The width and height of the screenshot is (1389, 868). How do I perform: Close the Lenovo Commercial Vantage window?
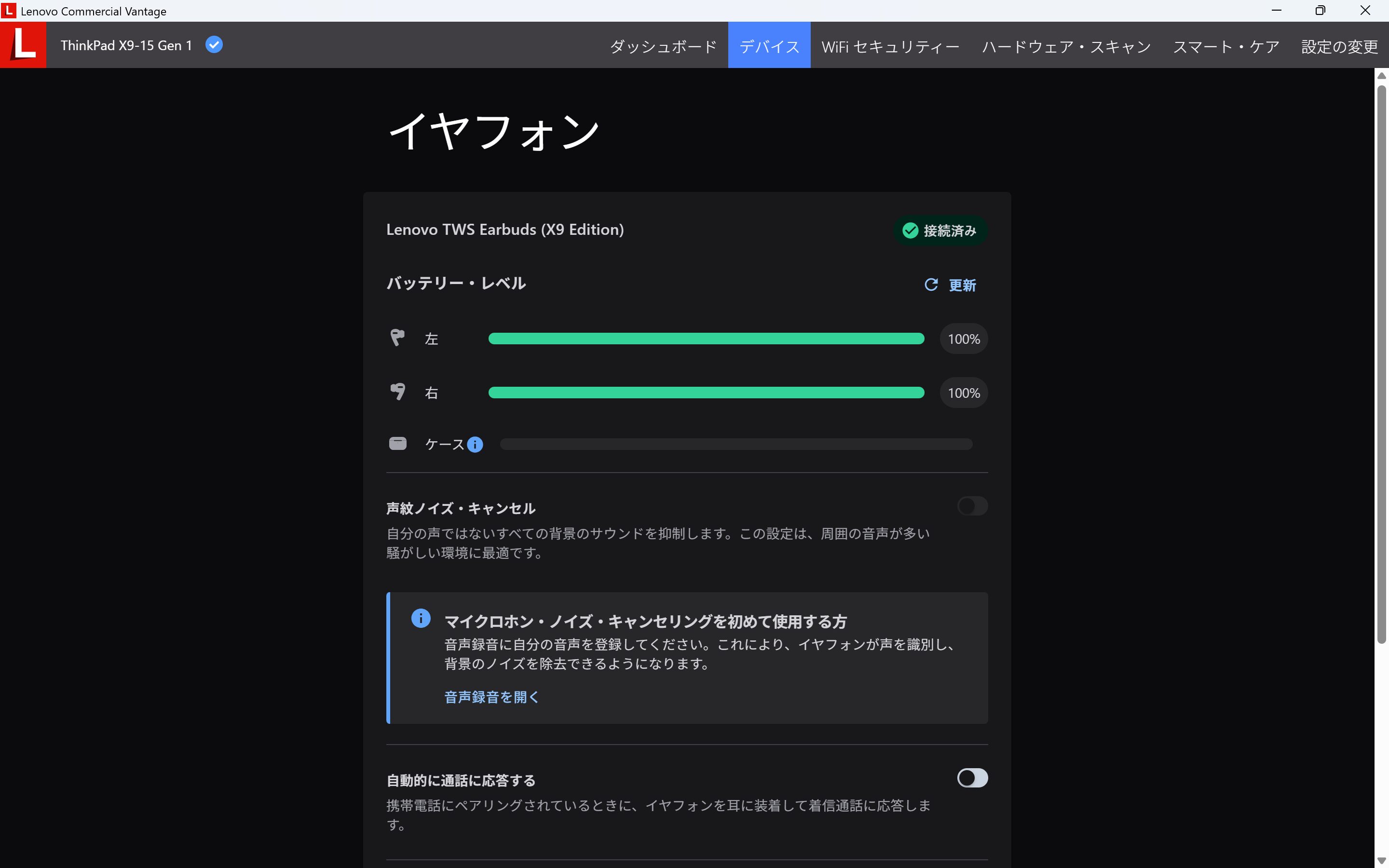(1365, 10)
